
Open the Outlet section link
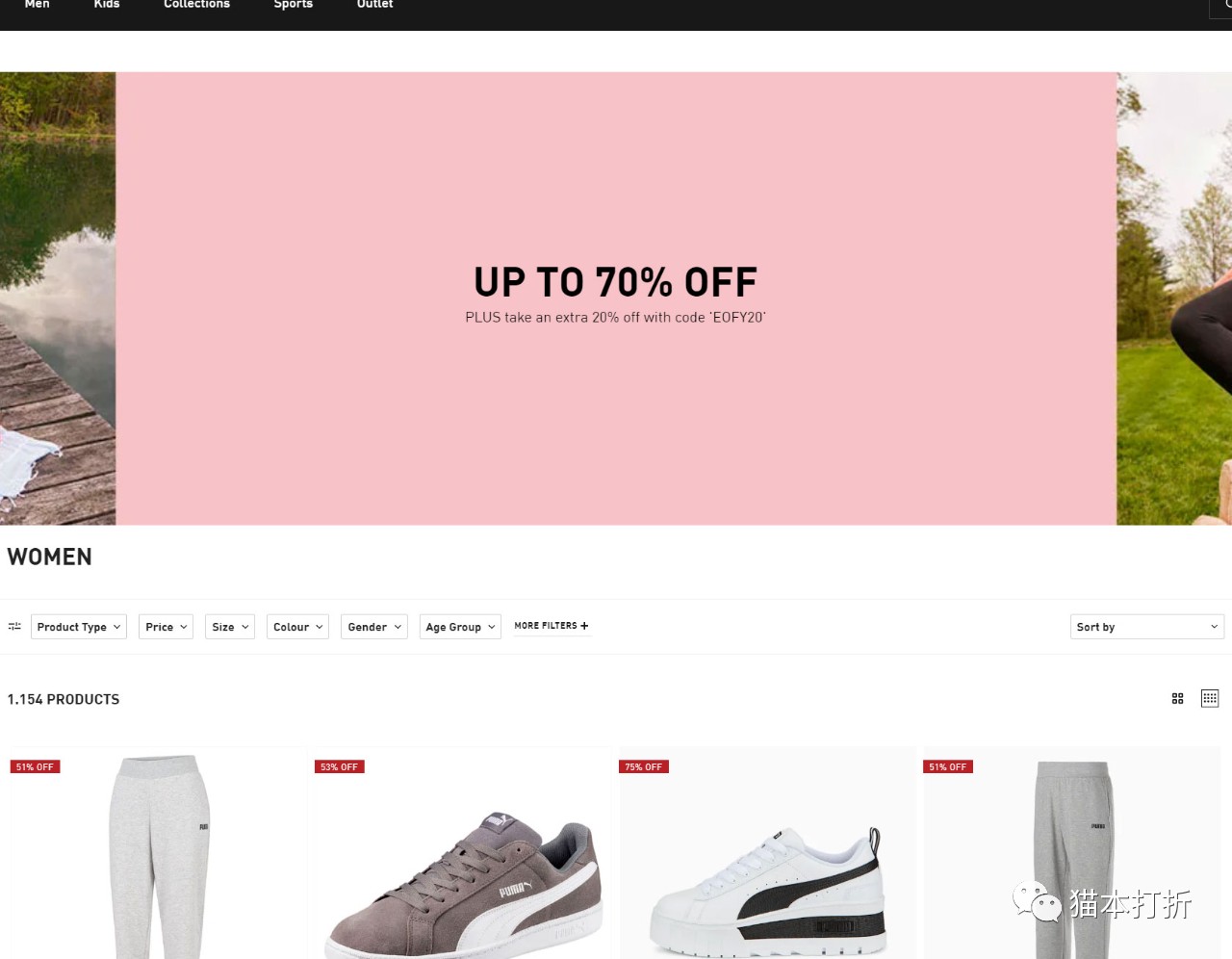click(374, 5)
